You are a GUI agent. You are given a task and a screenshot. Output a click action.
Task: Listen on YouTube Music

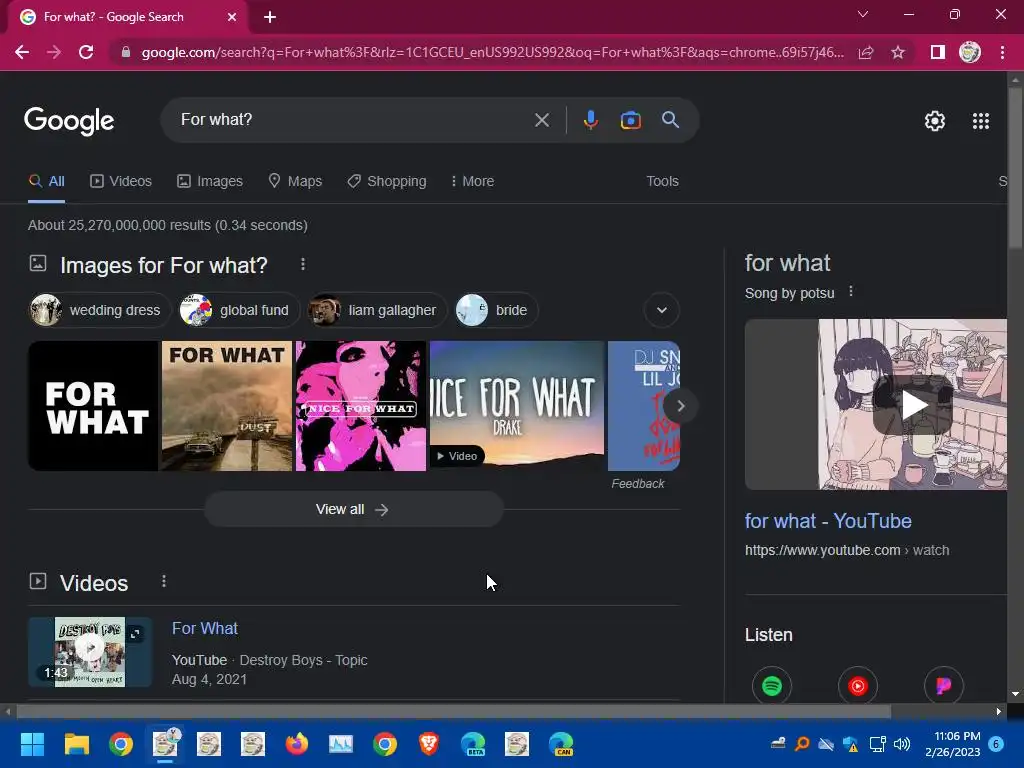pos(857,686)
